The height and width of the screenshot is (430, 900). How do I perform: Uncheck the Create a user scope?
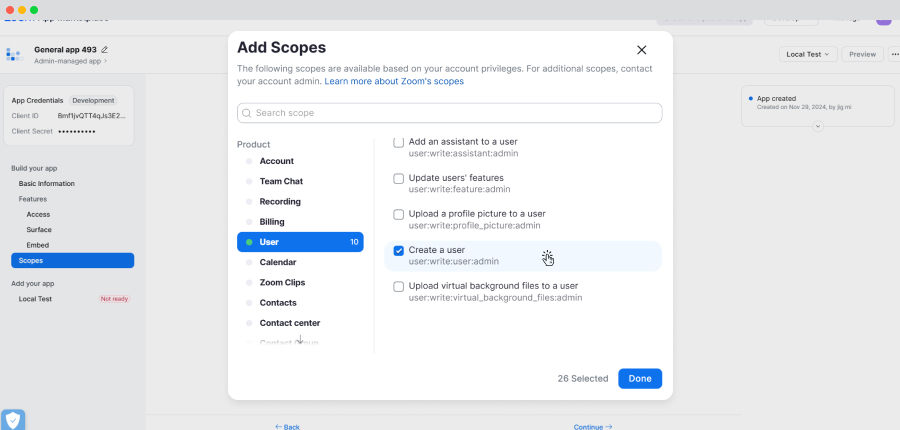point(398,250)
